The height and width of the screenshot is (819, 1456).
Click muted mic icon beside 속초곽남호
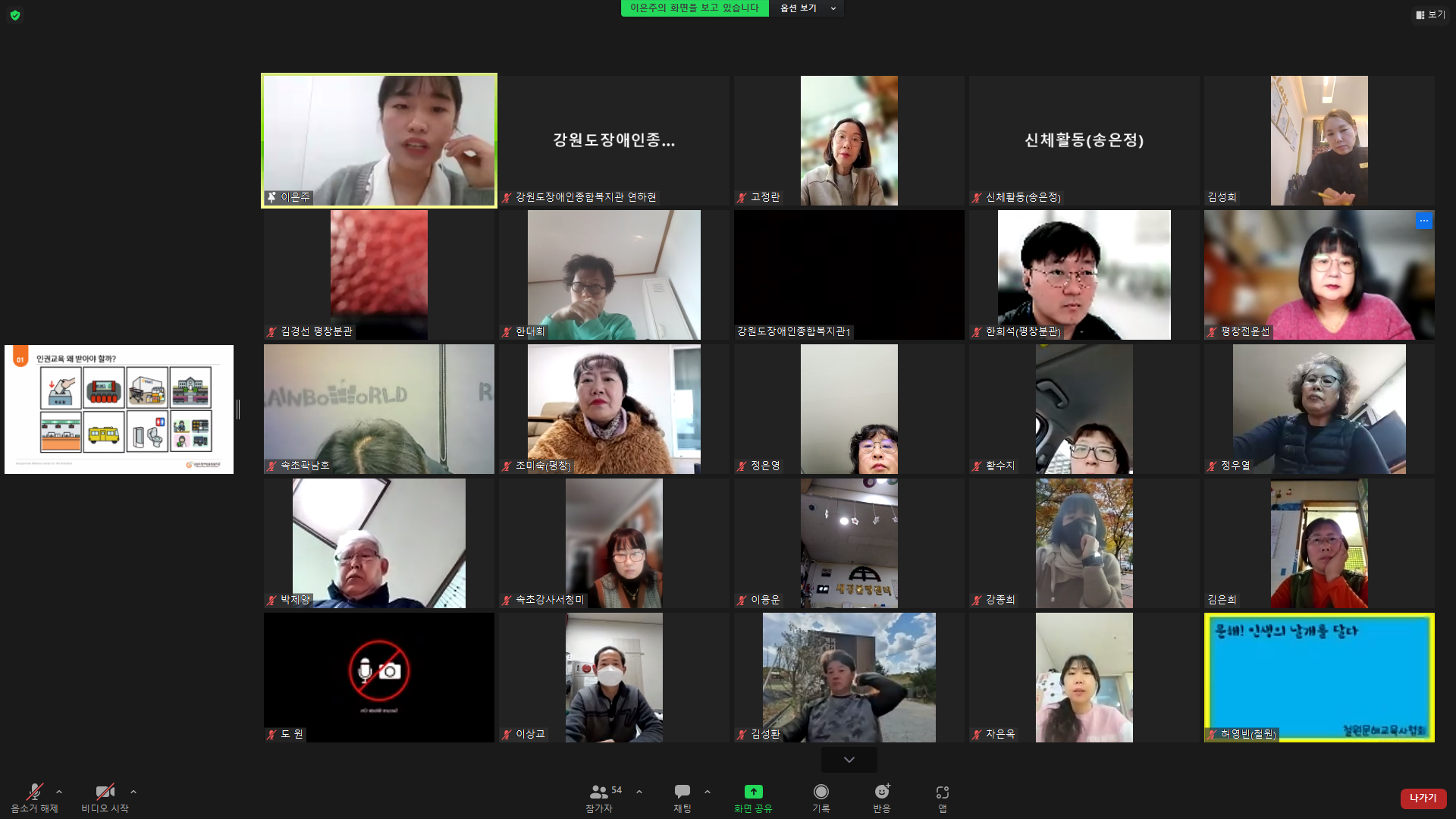point(271,466)
